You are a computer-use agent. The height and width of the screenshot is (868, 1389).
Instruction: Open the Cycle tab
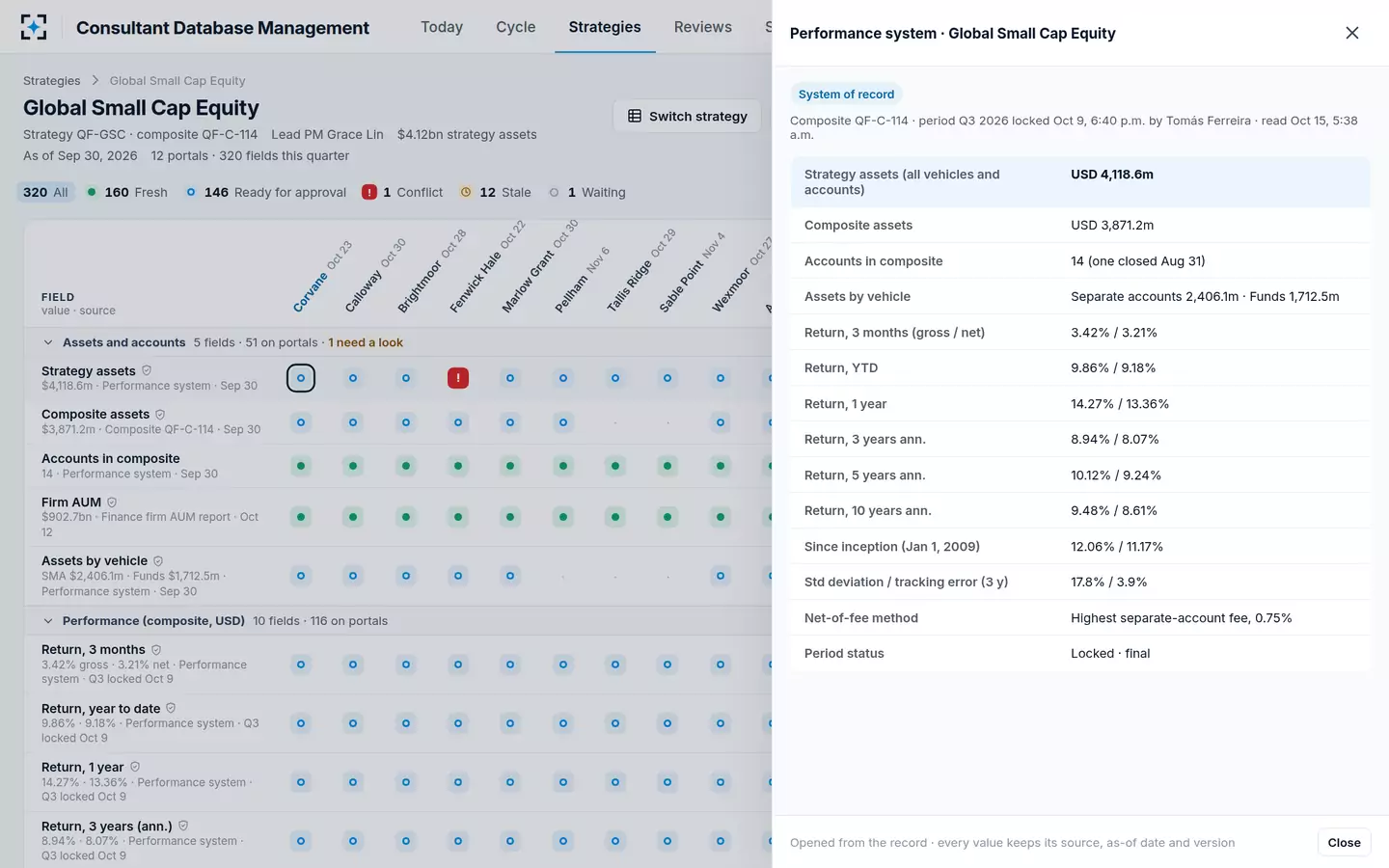tap(516, 27)
